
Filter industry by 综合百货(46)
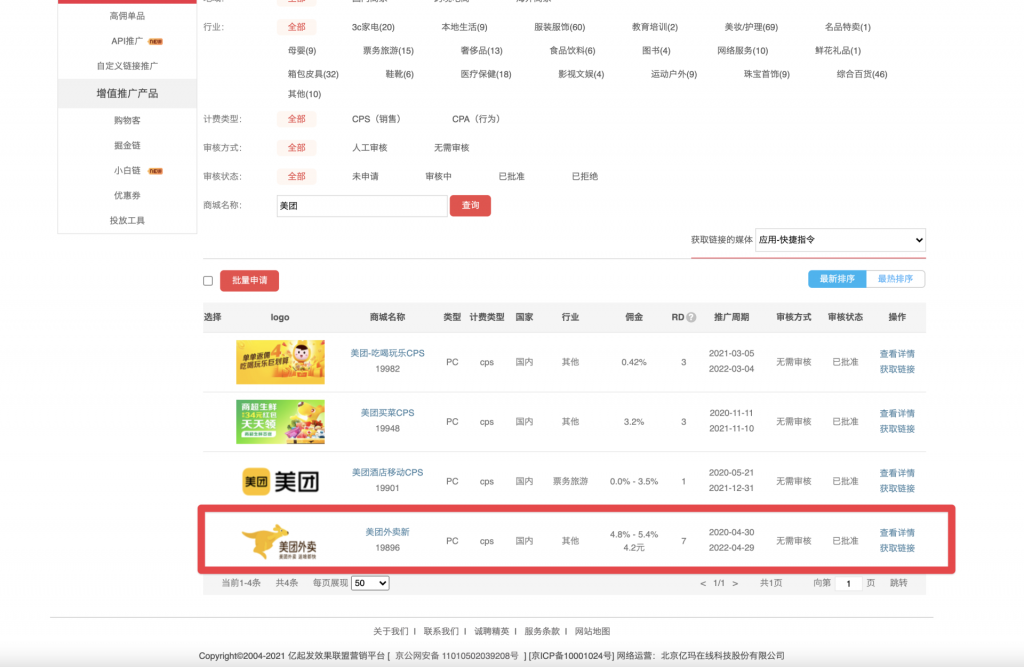pyautogui.click(x=862, y=74)
